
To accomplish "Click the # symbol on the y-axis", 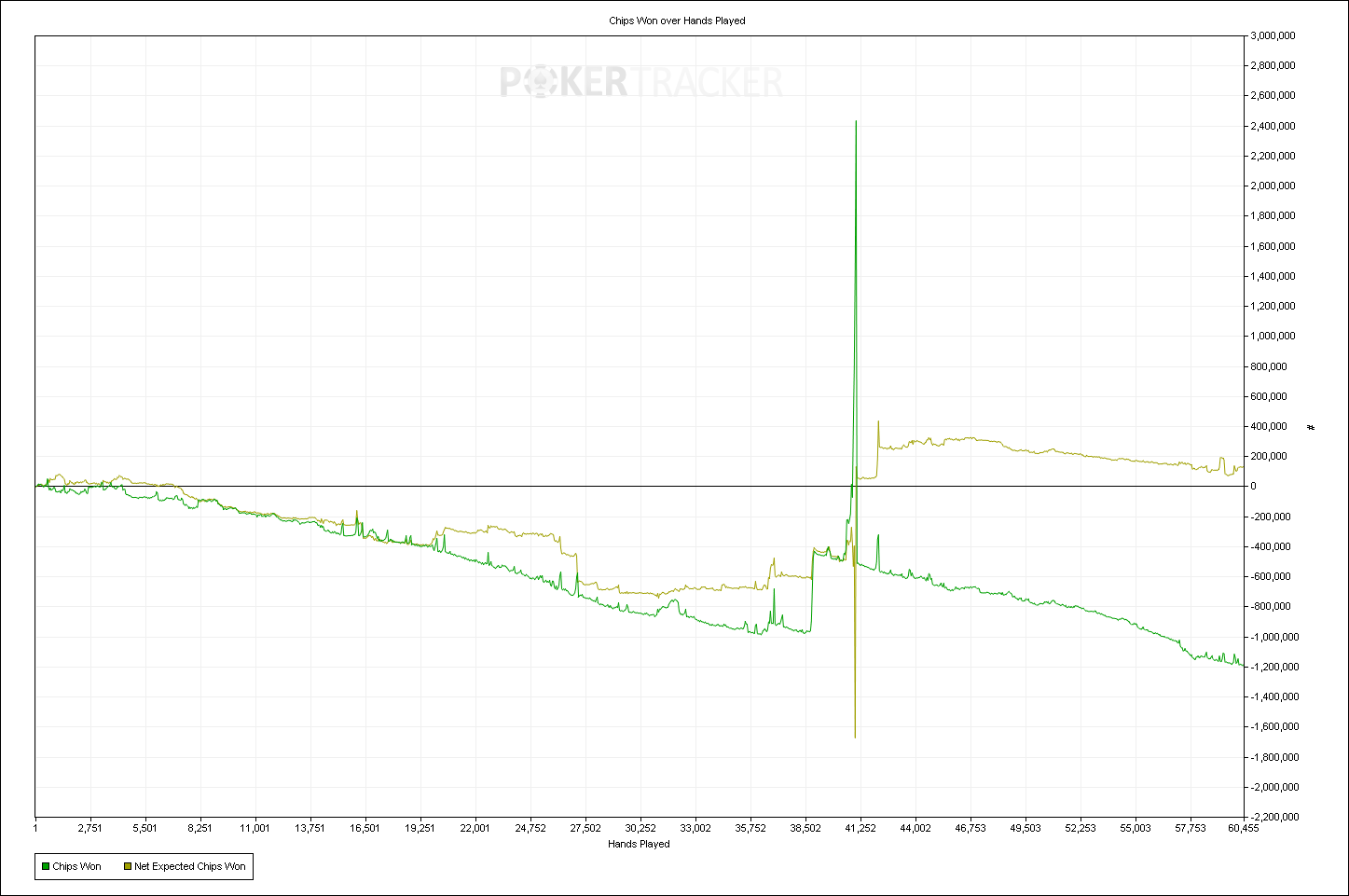I will click(x=1311, y=427).
